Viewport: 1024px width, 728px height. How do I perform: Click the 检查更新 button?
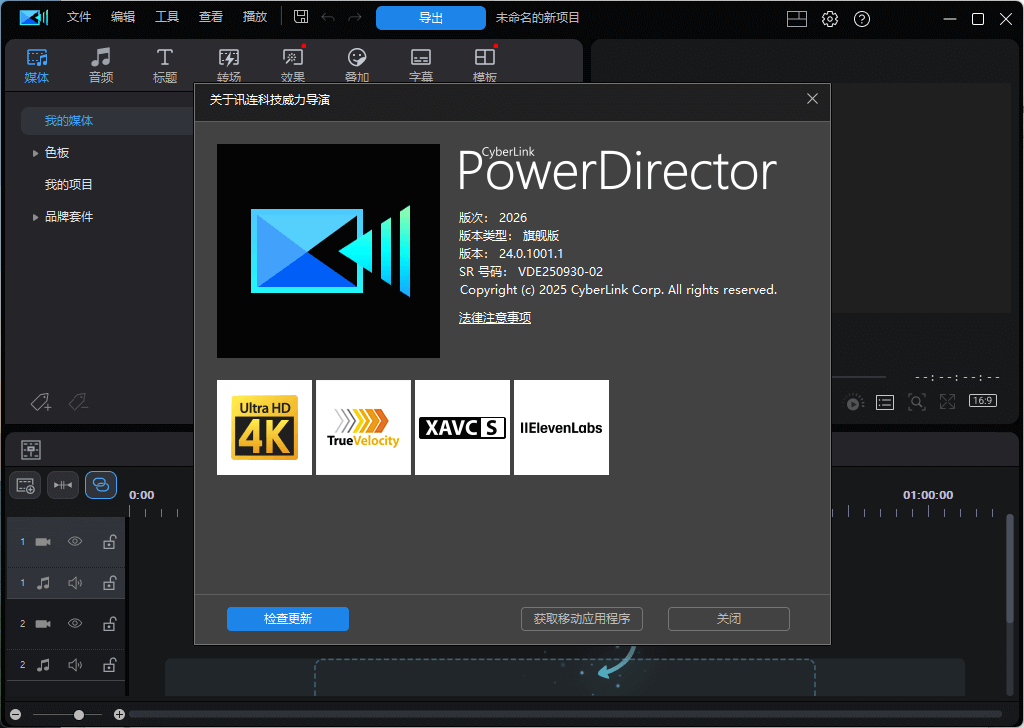pos(288,619)
